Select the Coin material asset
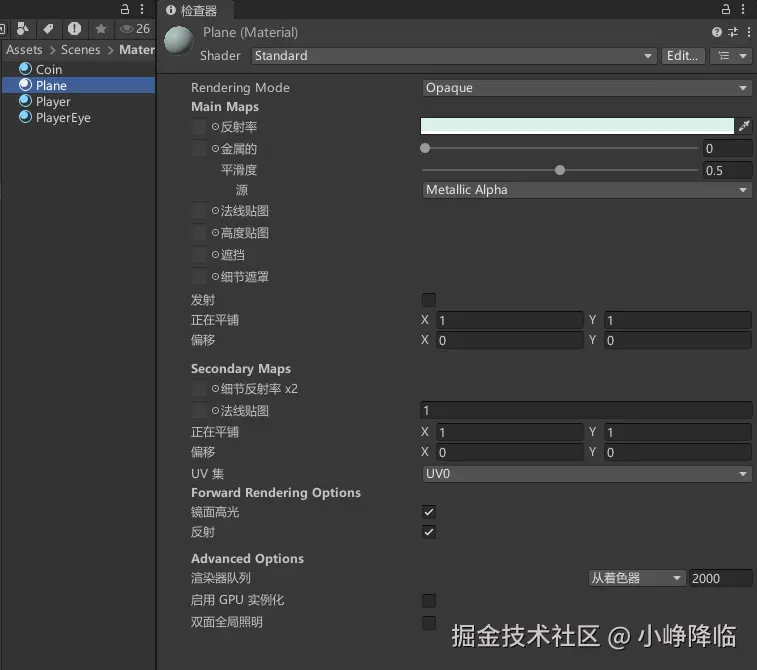757x670 pixels. coord(48,69)
